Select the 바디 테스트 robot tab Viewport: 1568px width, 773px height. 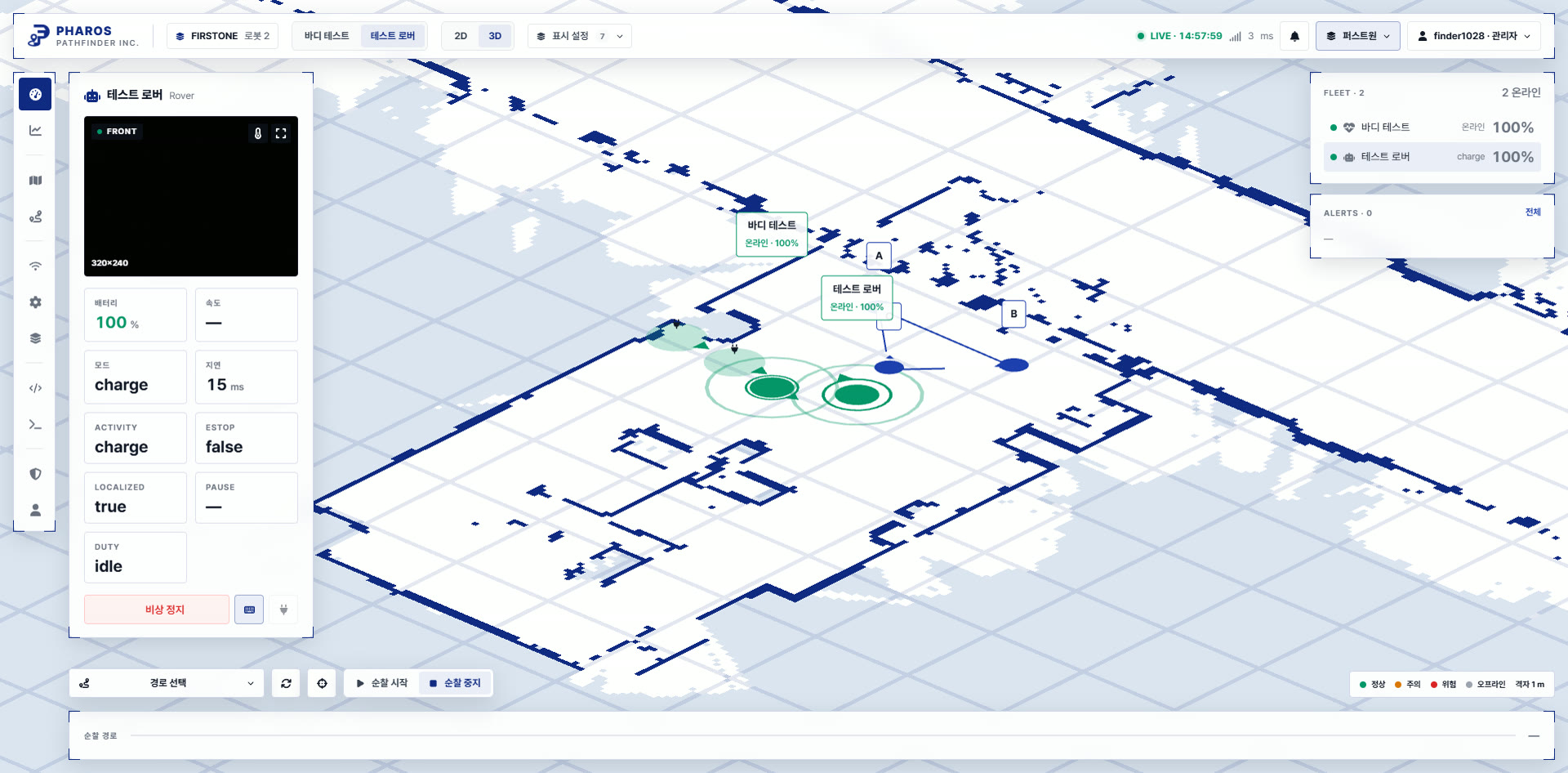click(x=327, y=36)
